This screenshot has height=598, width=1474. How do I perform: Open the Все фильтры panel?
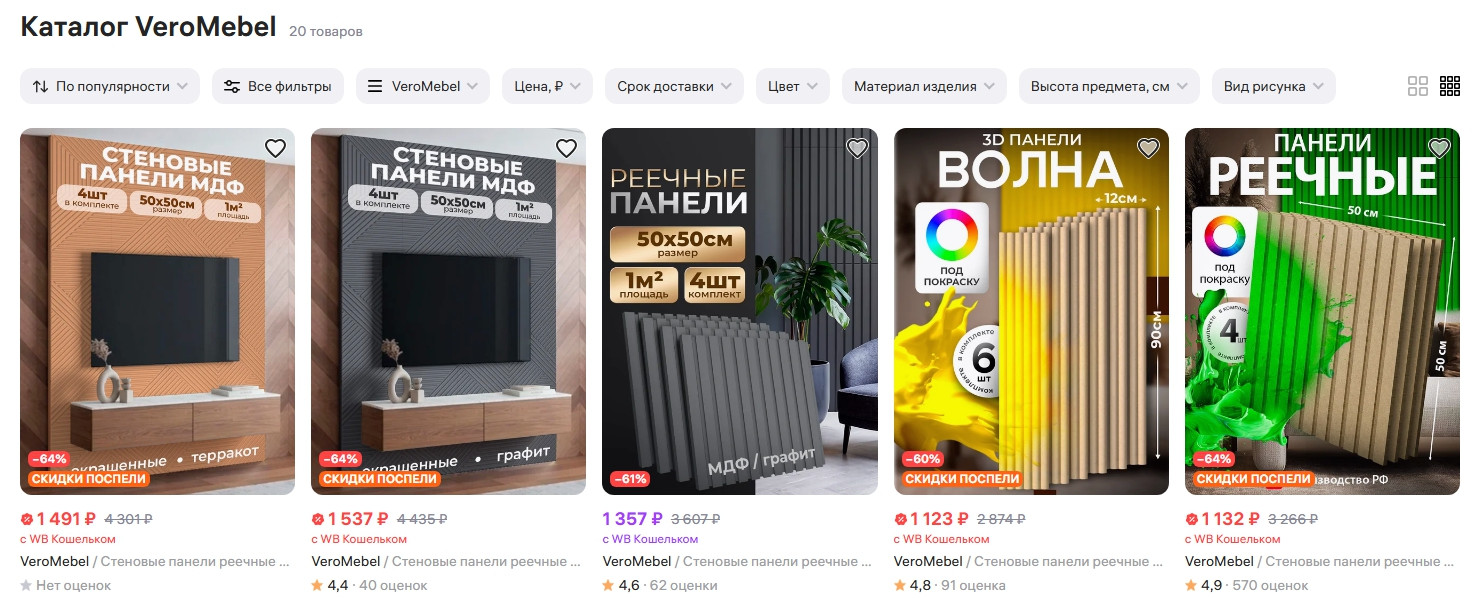pos(278,86)
